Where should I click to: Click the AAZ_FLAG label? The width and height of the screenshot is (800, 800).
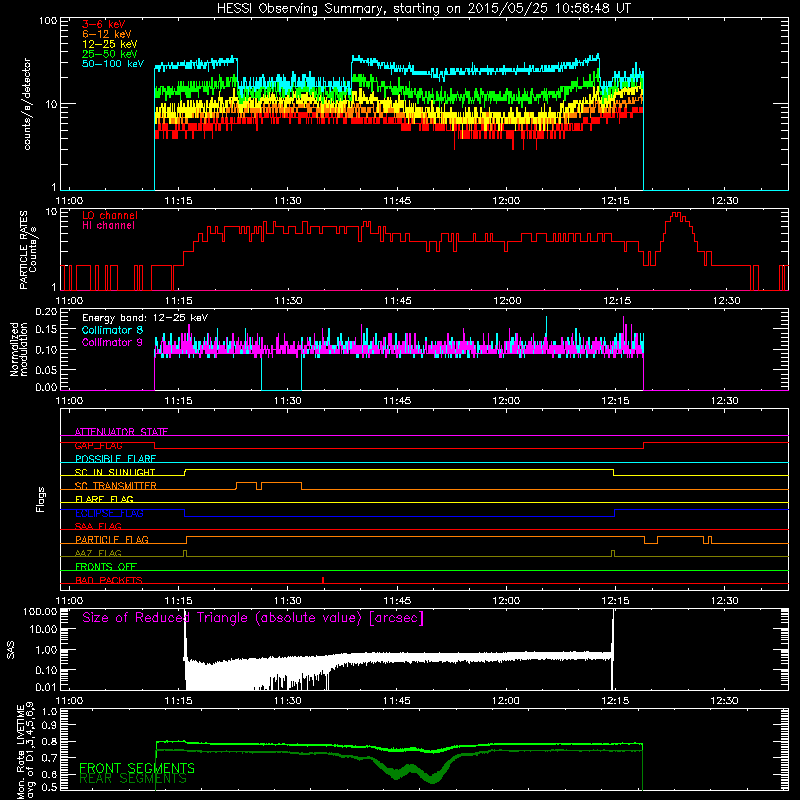98,553
